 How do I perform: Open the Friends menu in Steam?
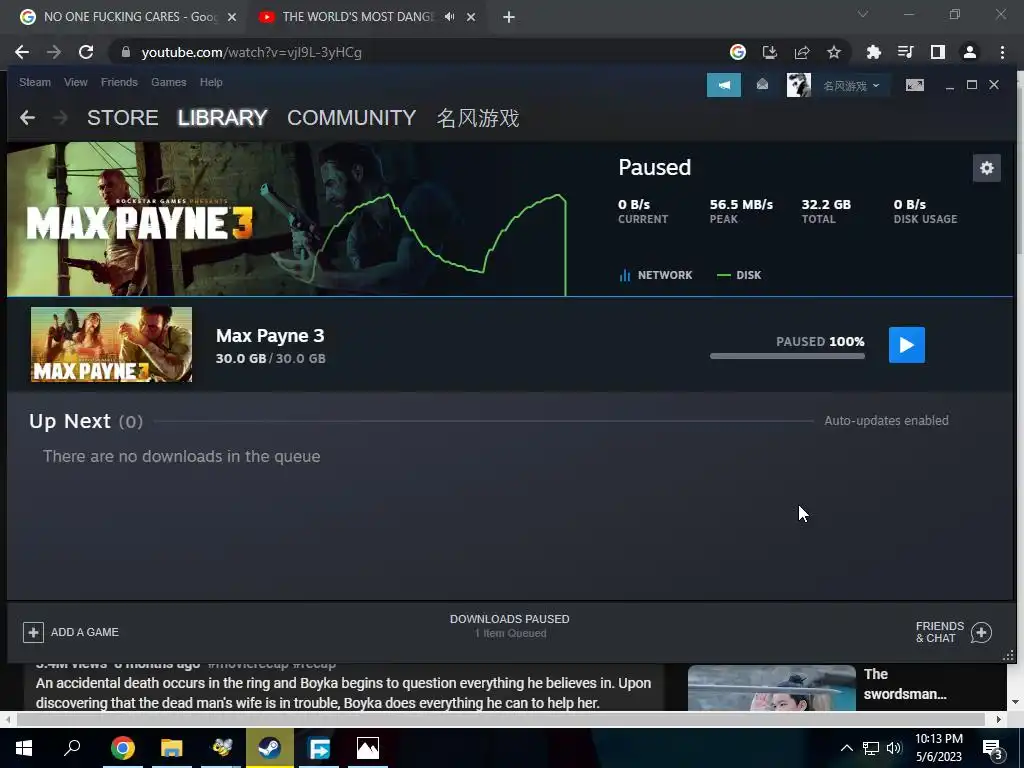119,82
